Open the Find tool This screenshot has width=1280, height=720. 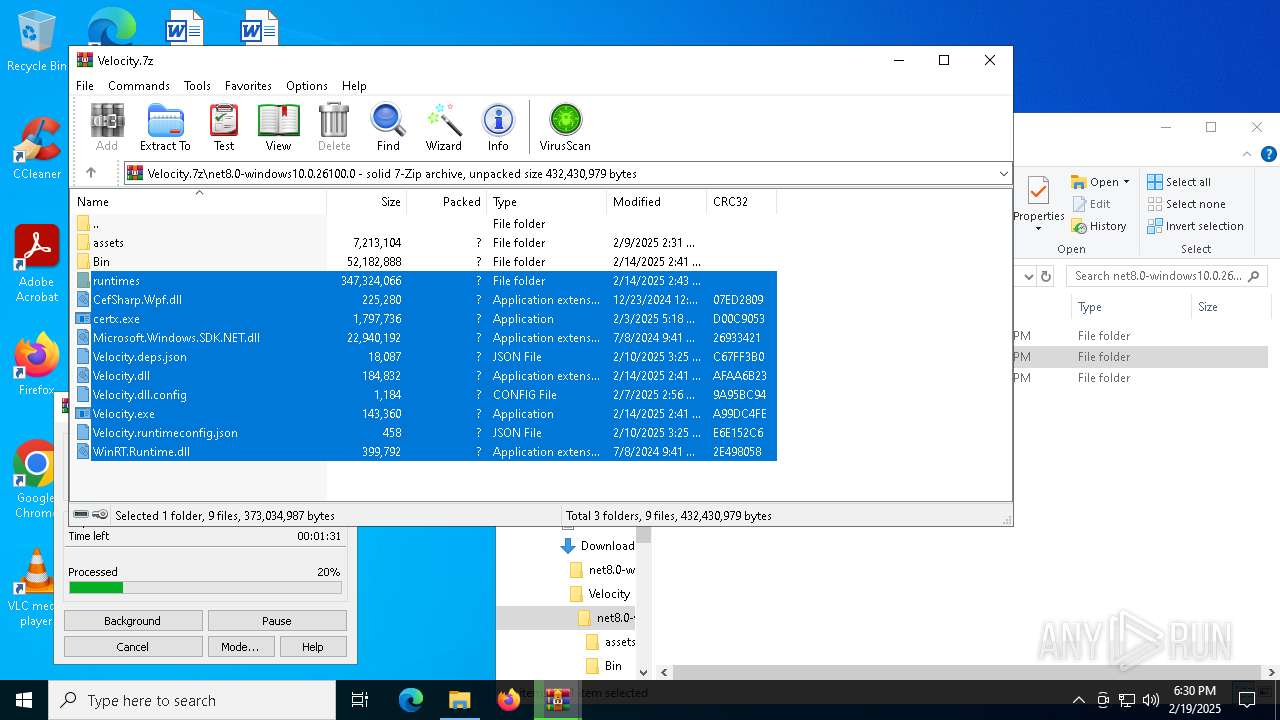[x=388, y=127]
